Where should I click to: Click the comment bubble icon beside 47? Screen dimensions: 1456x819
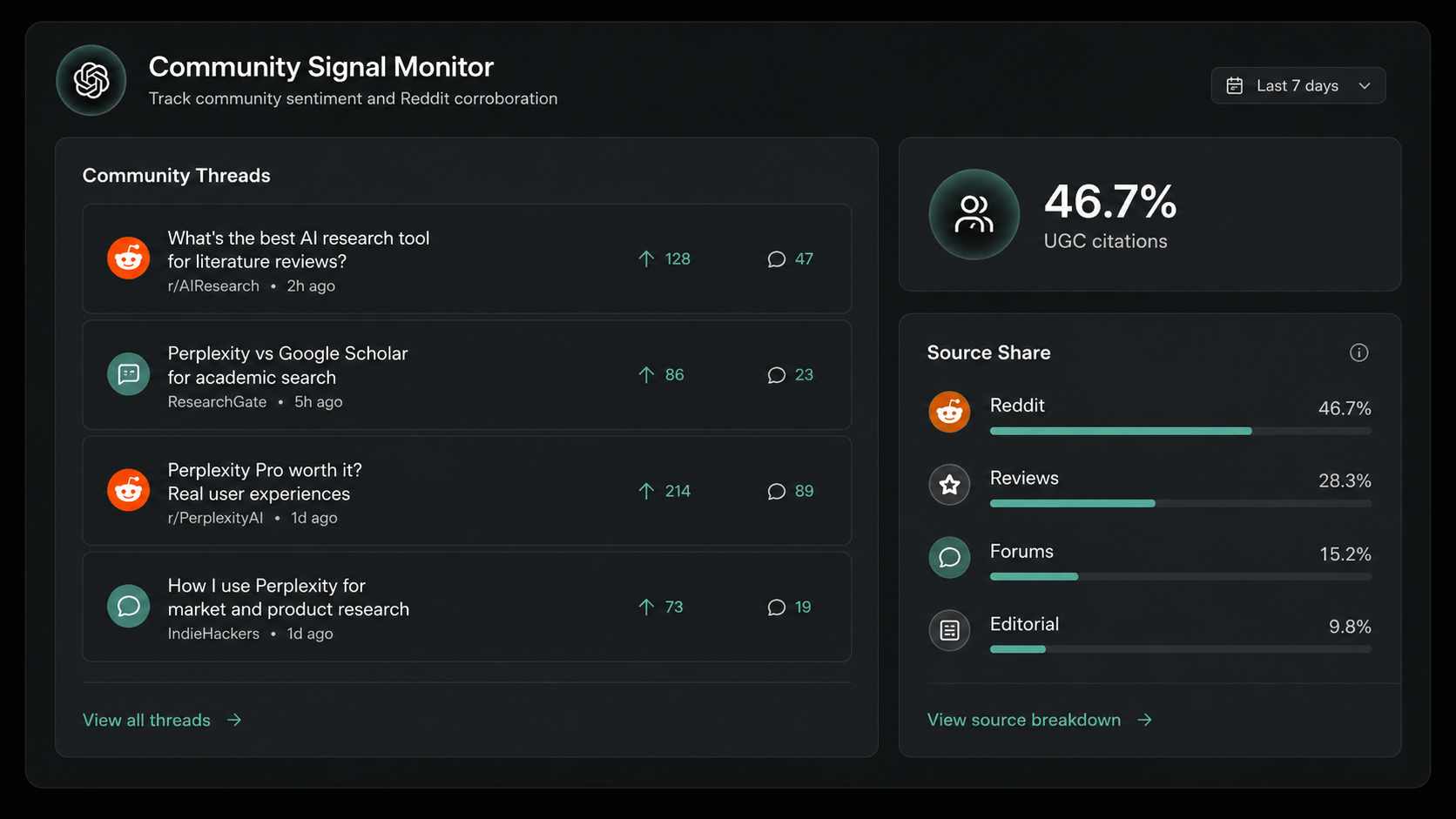pyautogui.click(x=776, y=259)
